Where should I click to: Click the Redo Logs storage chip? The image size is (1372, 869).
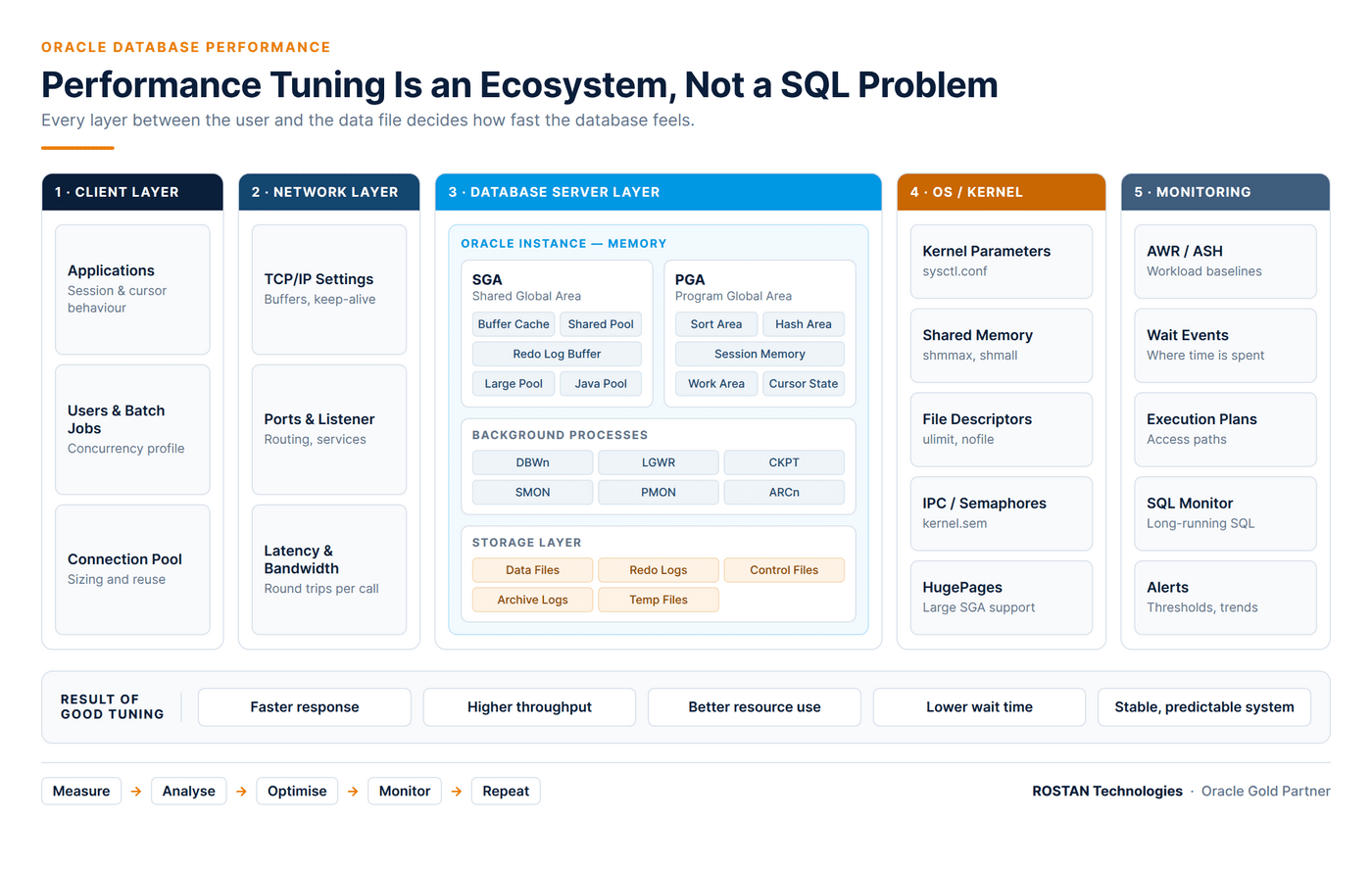click(x=659, y=570)
